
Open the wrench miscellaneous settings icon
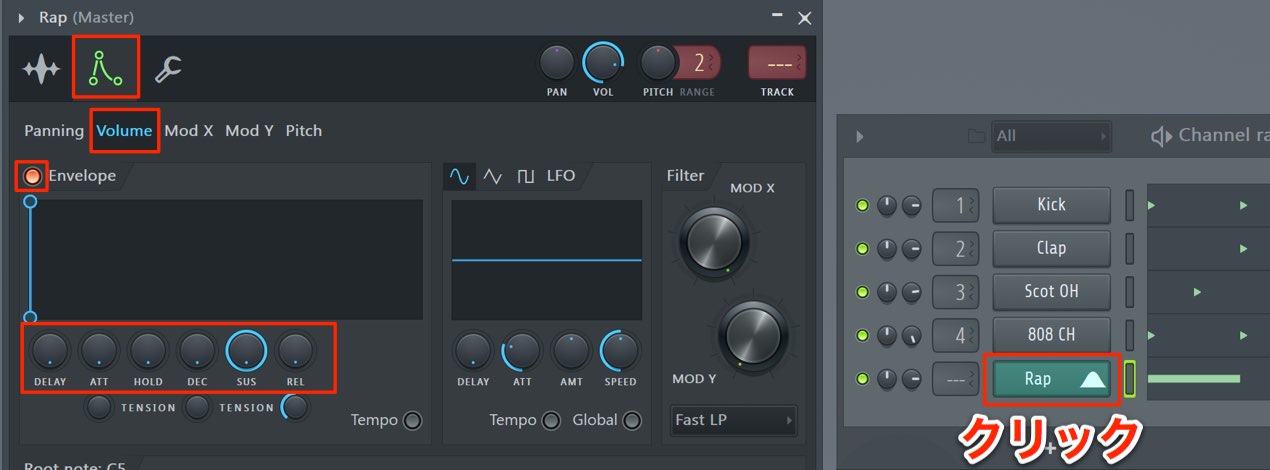click(167, 69)
